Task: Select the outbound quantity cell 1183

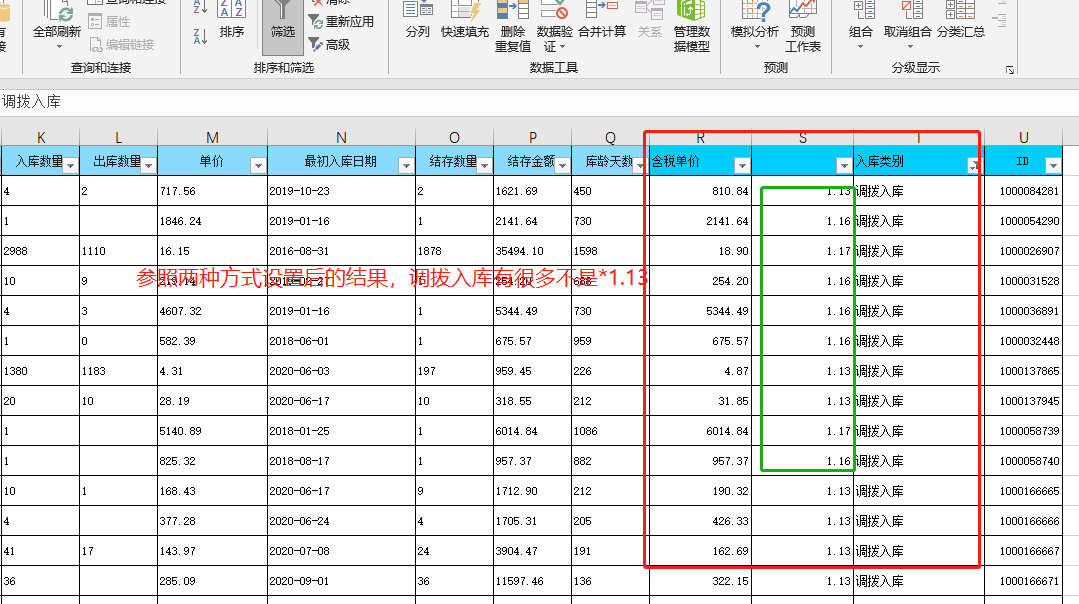Action: (118, 371)
